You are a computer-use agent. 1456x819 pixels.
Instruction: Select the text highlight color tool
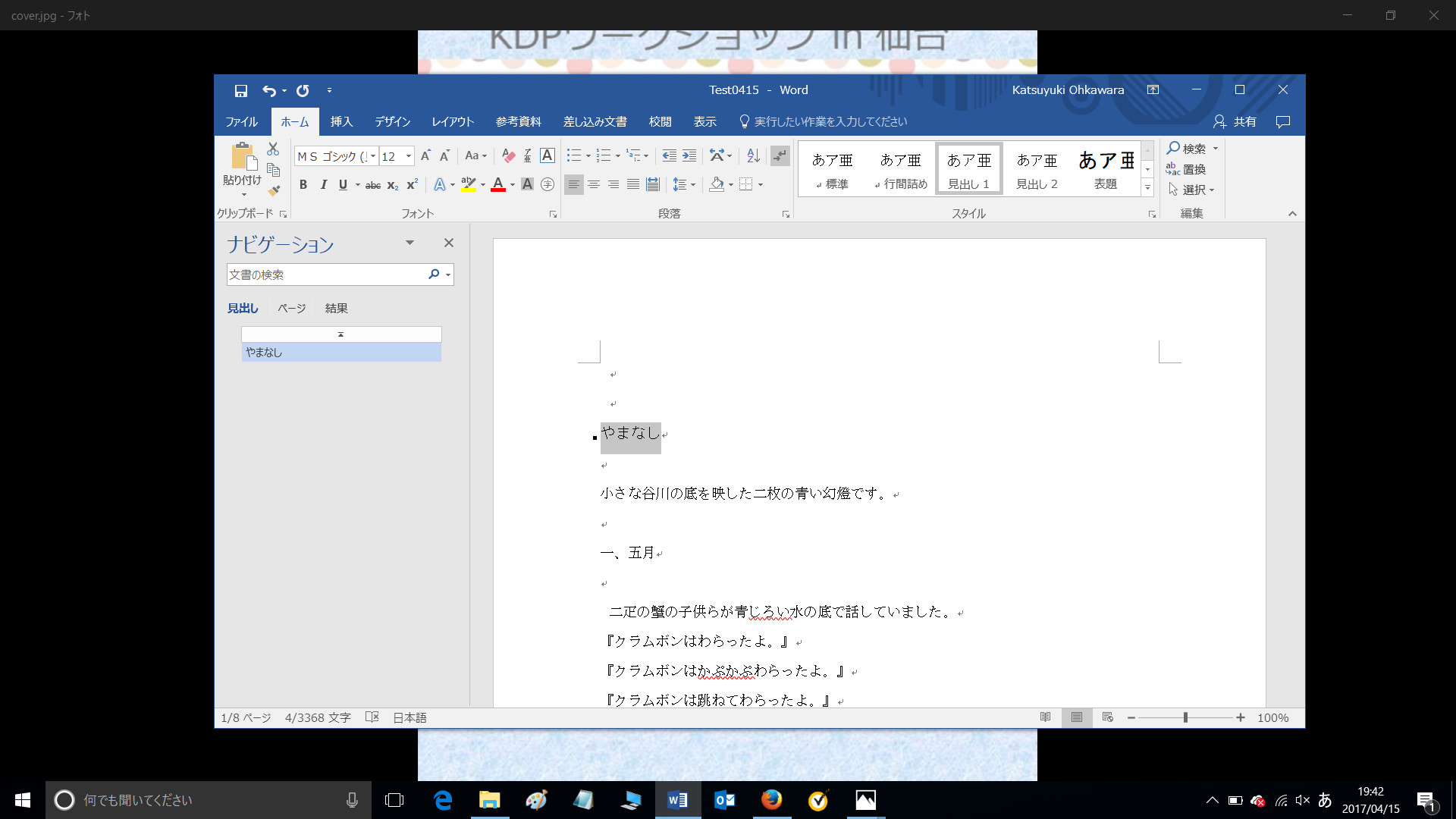pyautogui.click(x=469, y=184)
